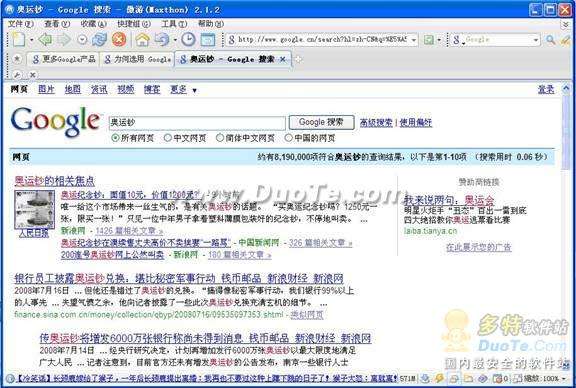Click the ad blocker counter icon
This screenshot has width=576, height=388.
(500, 378)
